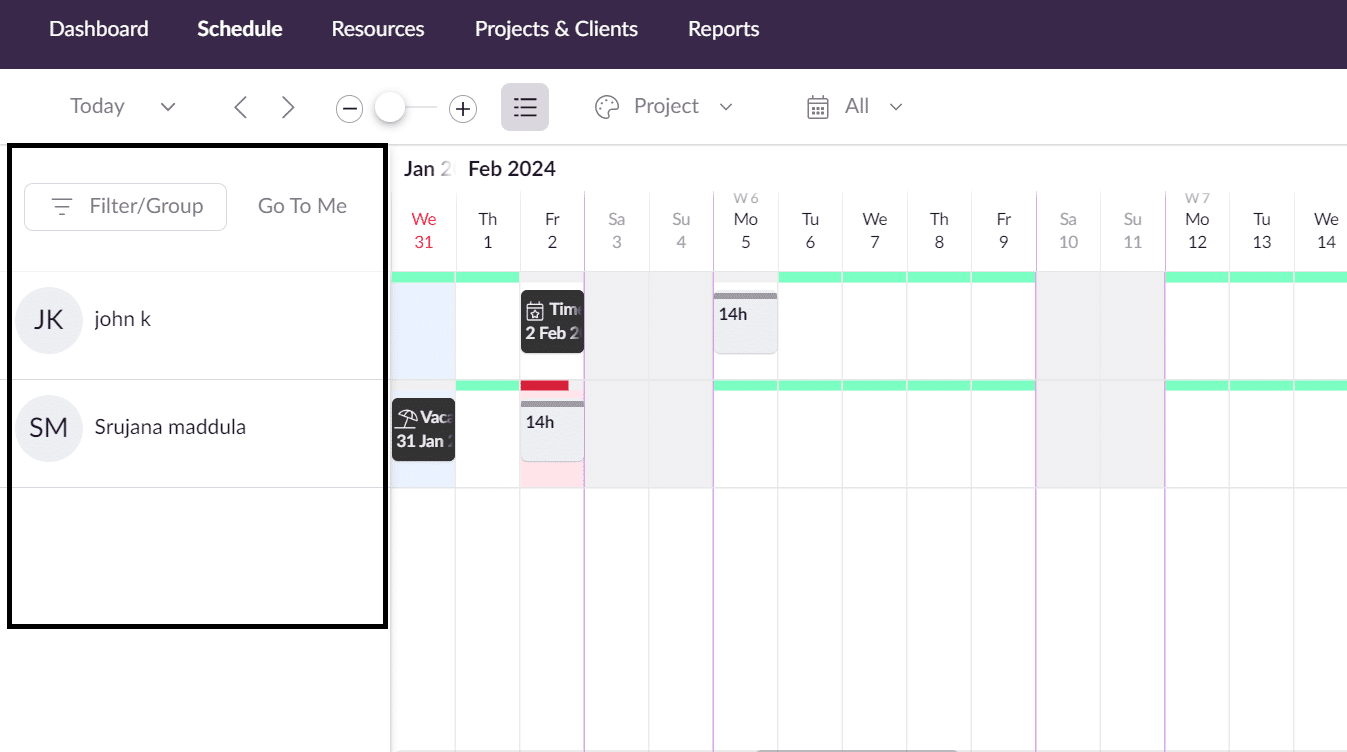Select the We 7 date header
Image resolution: width=1347 pixels, height=752 pixels.
[874, 230]
